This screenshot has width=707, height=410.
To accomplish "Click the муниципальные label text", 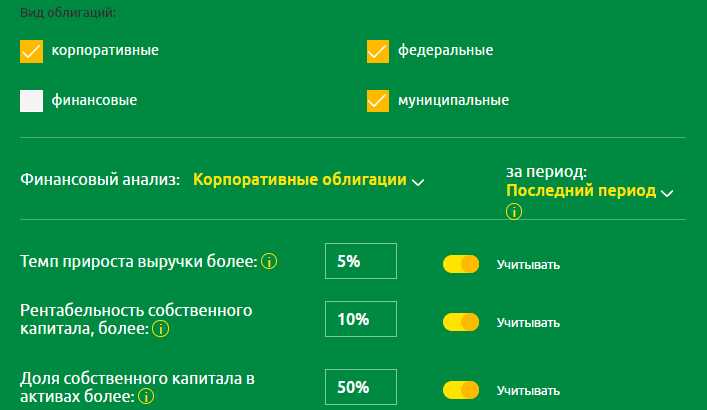I will [x=453, y=100].
